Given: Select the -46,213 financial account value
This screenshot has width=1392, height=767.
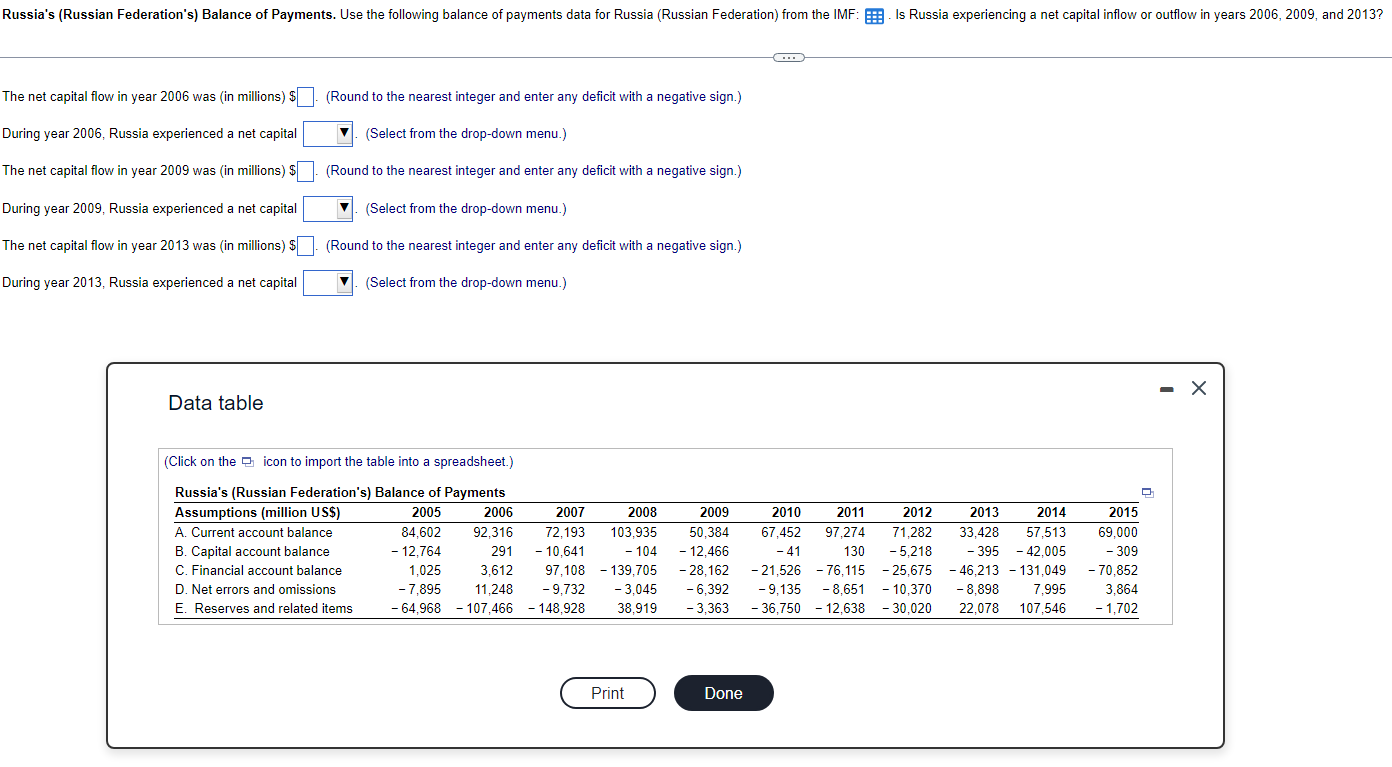Looking at the screenshot, I should [974, 570].
